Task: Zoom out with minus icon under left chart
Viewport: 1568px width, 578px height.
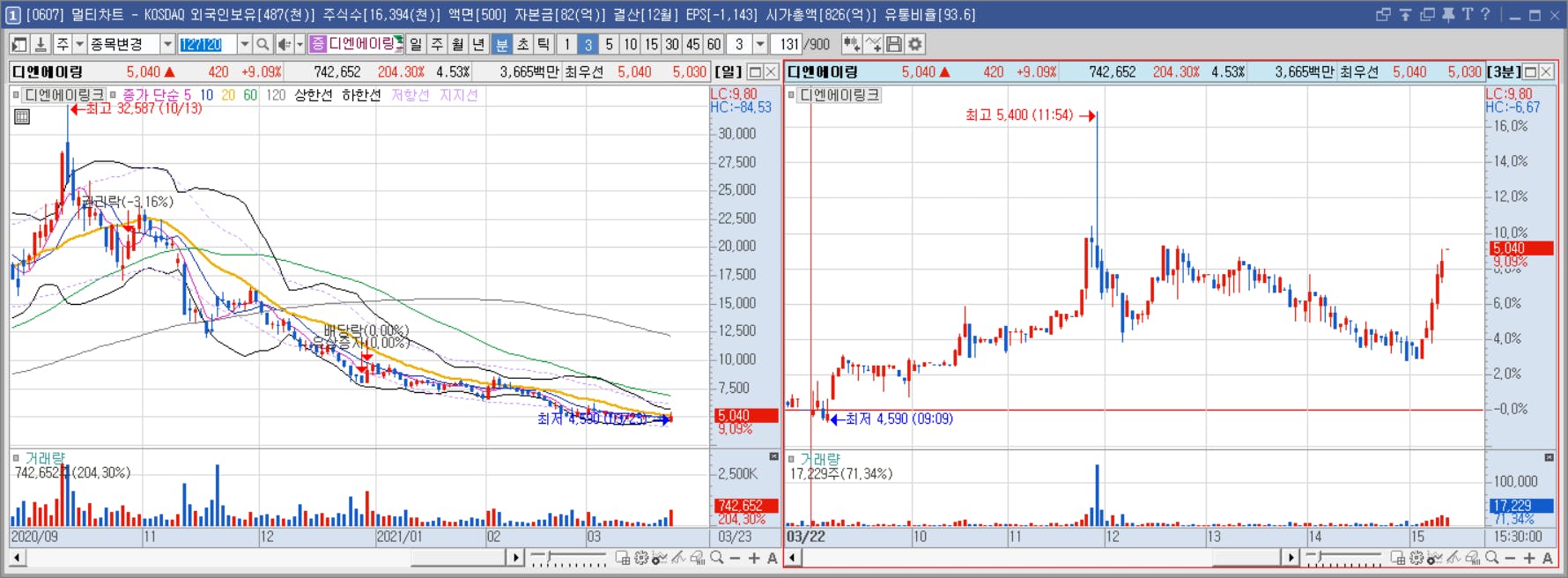Action: tap(735, 558)
